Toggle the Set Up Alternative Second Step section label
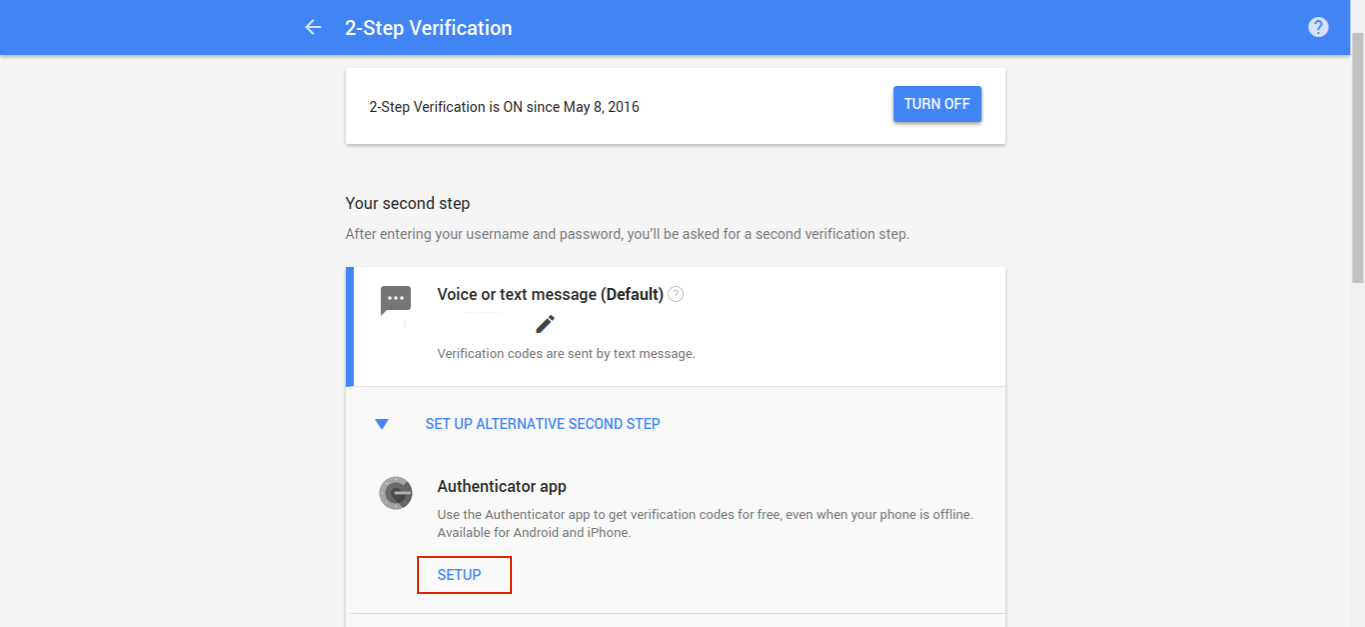Screen dimensions: 1365x627 pyautogui.click(x=542, y=424)
